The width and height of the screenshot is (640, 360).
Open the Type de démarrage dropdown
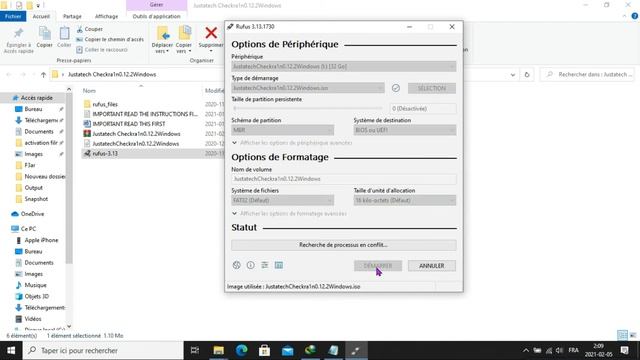click(308, 88)
